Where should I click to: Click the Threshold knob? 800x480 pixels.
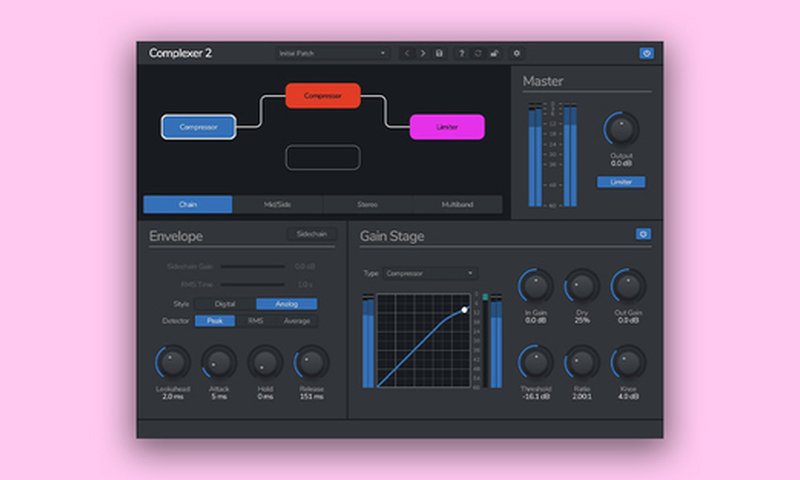point(536,360)
